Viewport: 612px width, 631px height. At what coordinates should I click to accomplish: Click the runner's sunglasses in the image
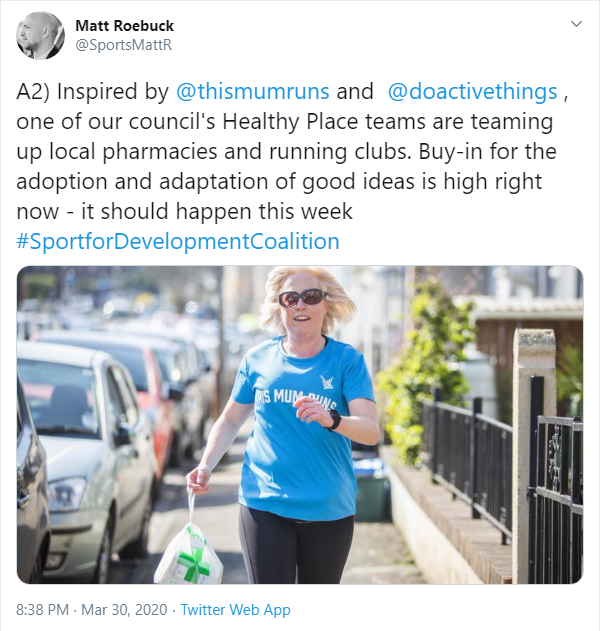pos(302,298)
